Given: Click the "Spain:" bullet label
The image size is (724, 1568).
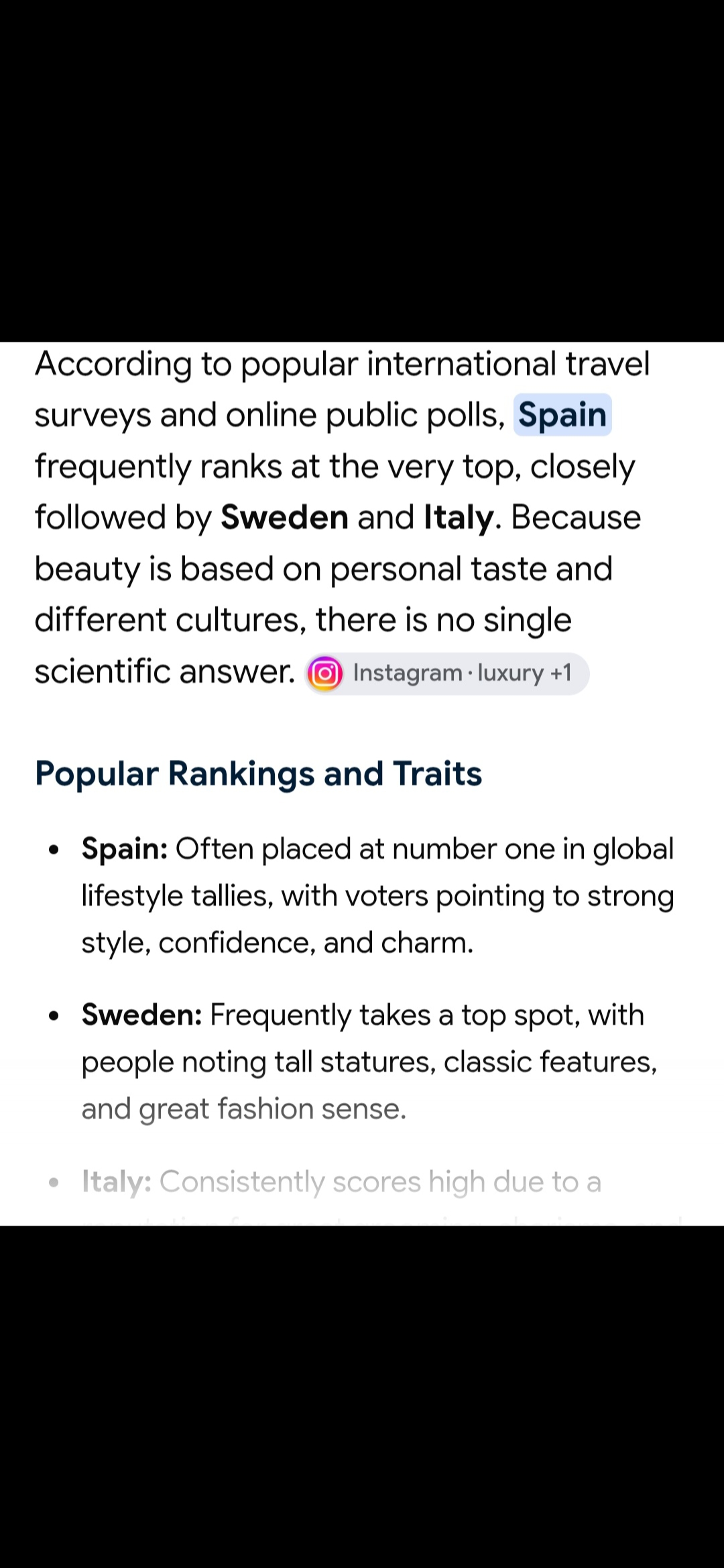Looking at the screenshot, I should click(125, 849).
